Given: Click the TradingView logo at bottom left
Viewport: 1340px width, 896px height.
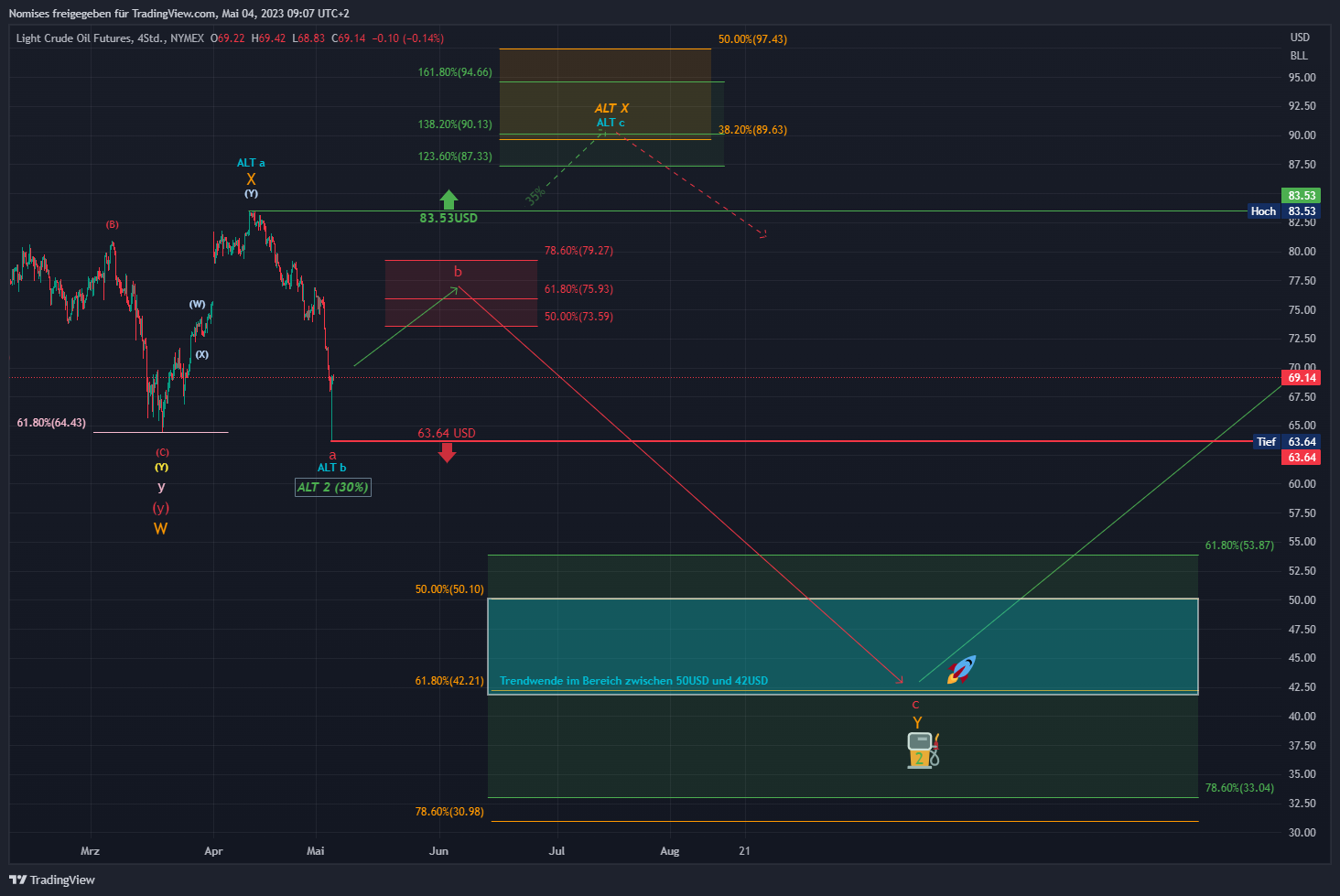Looking at the screenshot, I should tap(52, 880).
